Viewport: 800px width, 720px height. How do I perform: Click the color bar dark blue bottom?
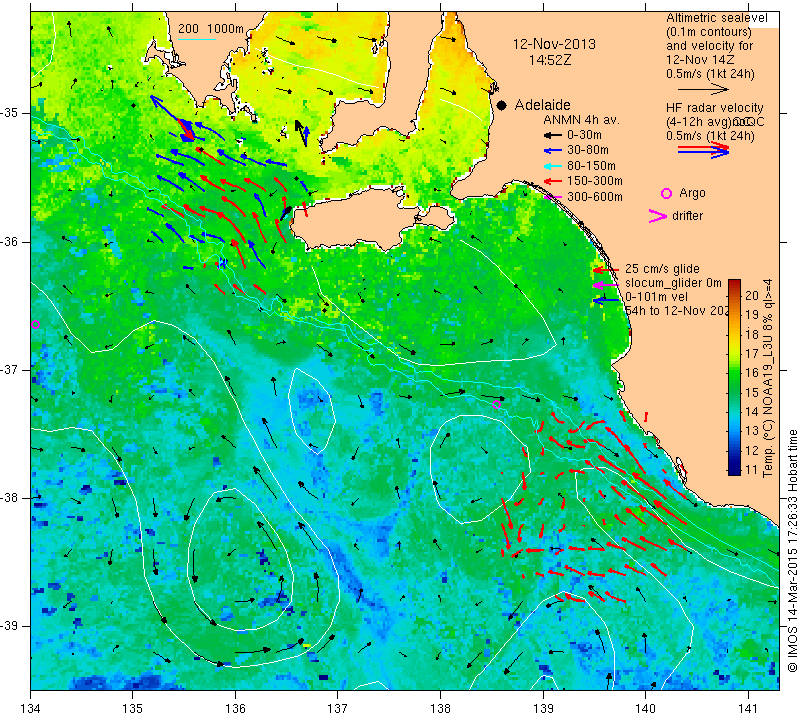coord(734,470)
